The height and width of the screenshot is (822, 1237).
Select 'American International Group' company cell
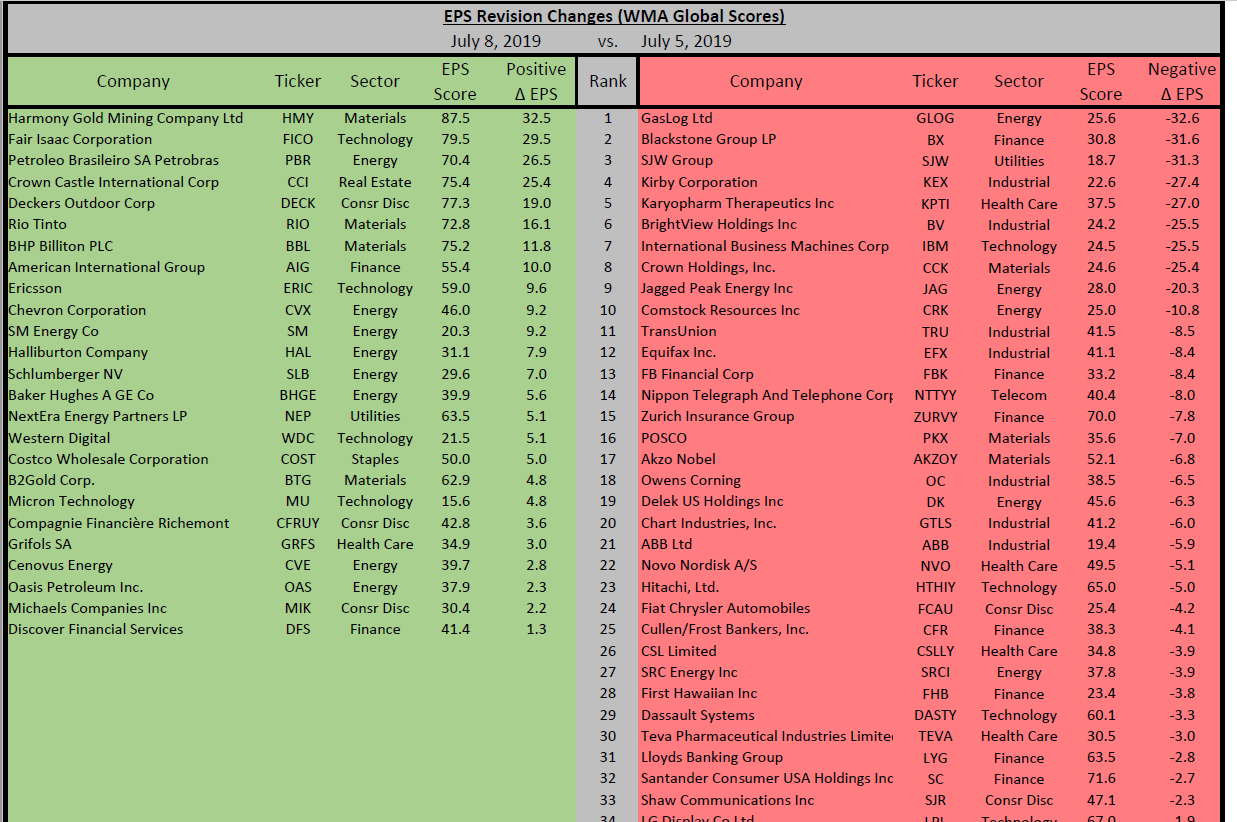coord(107,267)
